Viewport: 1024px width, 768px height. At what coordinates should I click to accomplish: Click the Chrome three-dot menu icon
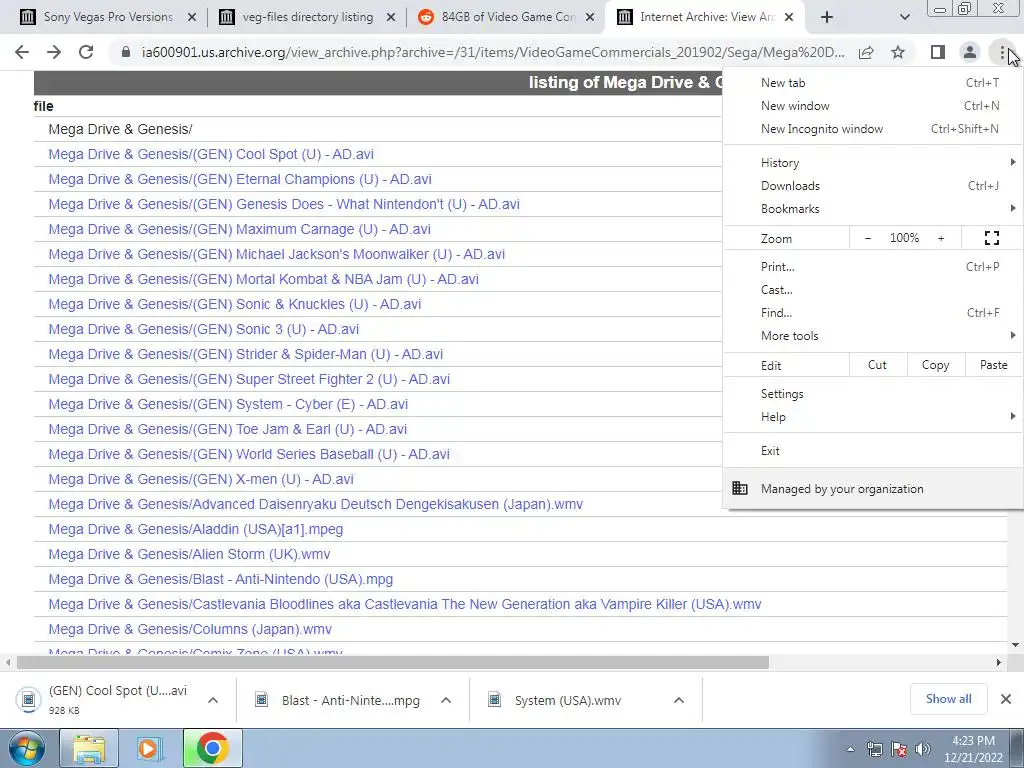[x=1002, y=52]
